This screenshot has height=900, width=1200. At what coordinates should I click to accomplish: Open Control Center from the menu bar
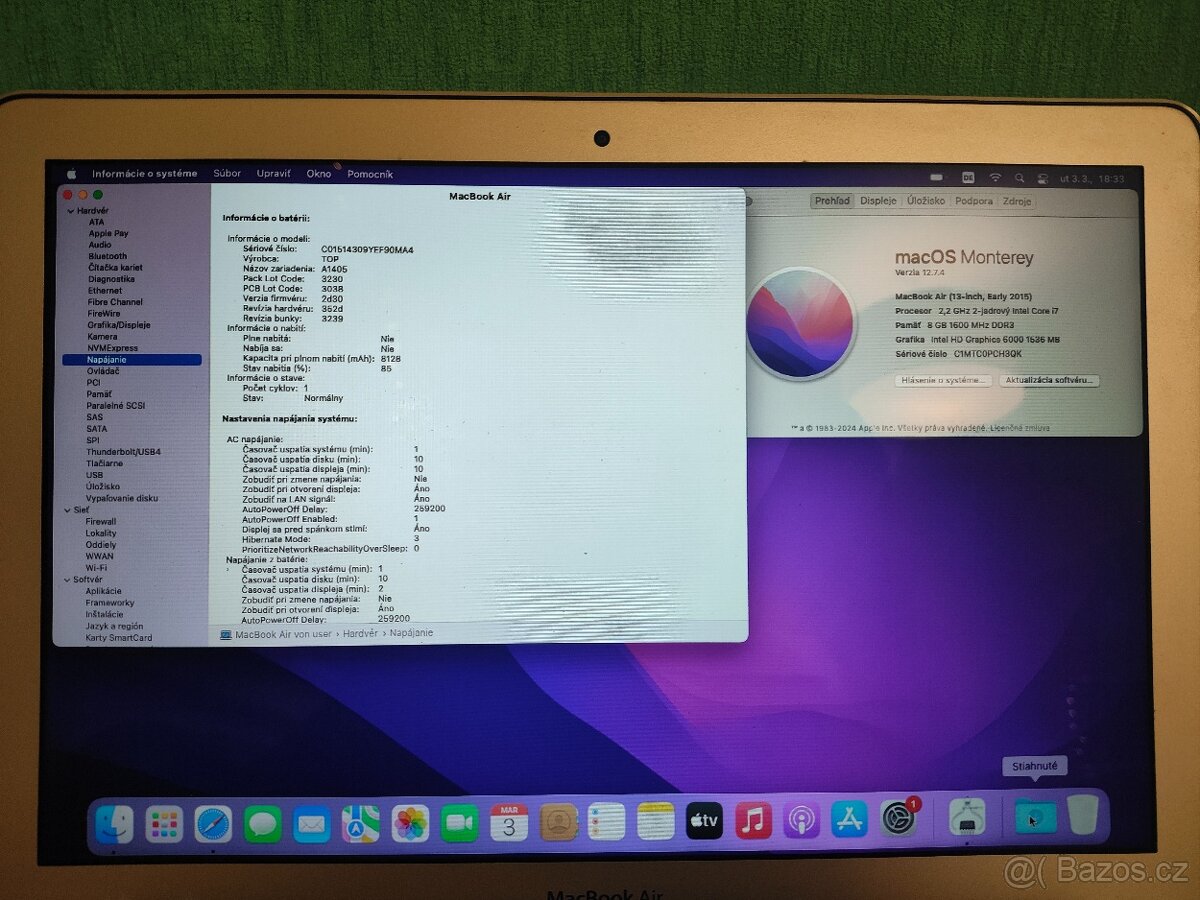pyautogui.click(x=1042, y=176)
